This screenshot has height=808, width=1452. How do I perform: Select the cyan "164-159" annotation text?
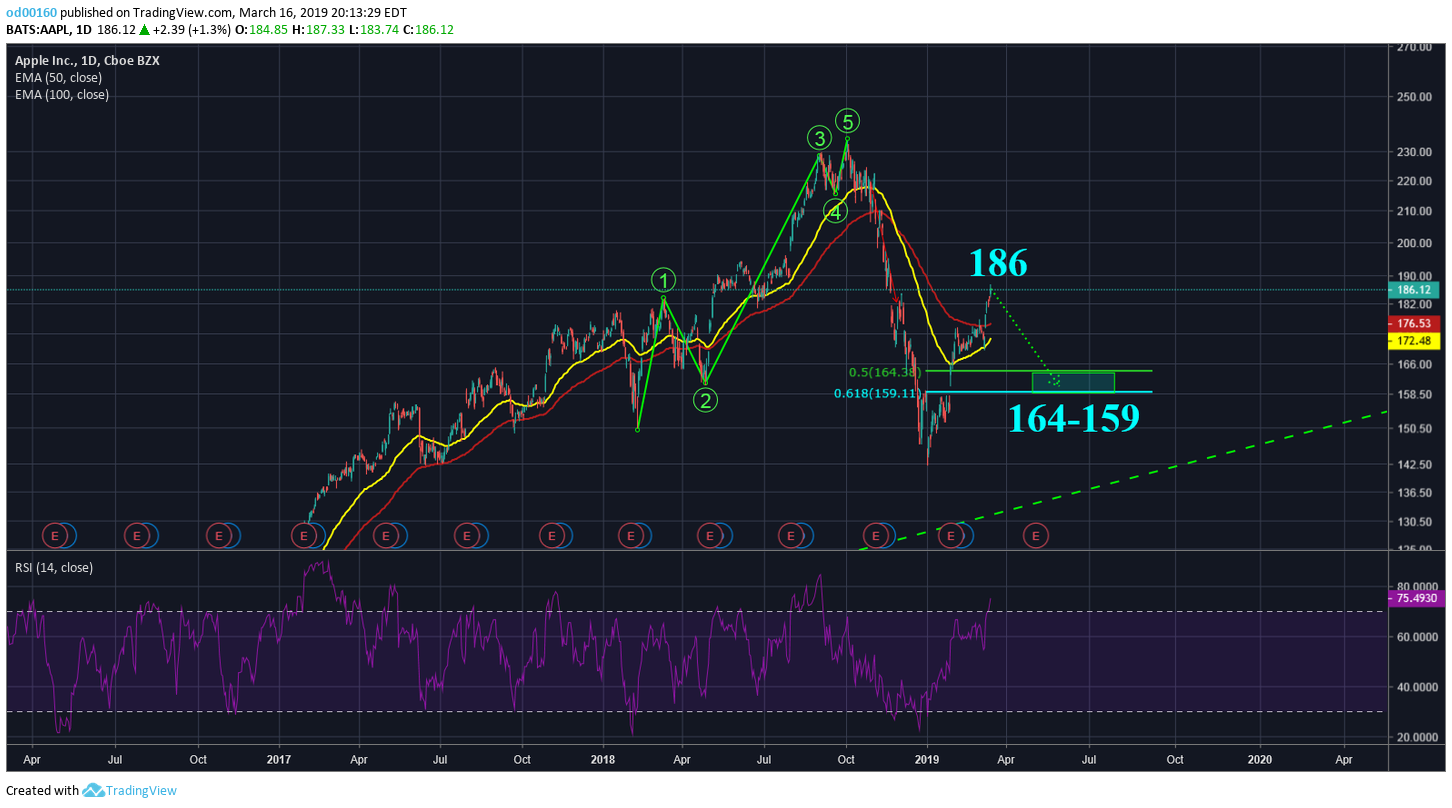(1073, 418)
